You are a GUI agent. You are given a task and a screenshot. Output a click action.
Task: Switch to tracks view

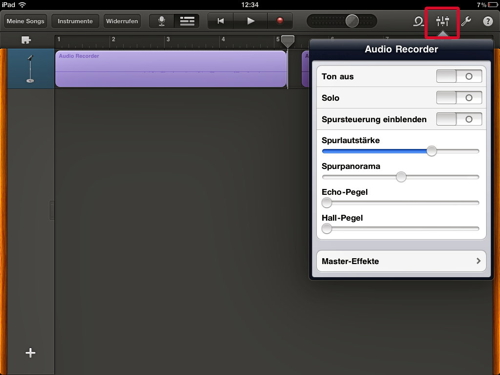tap(187, 21)
